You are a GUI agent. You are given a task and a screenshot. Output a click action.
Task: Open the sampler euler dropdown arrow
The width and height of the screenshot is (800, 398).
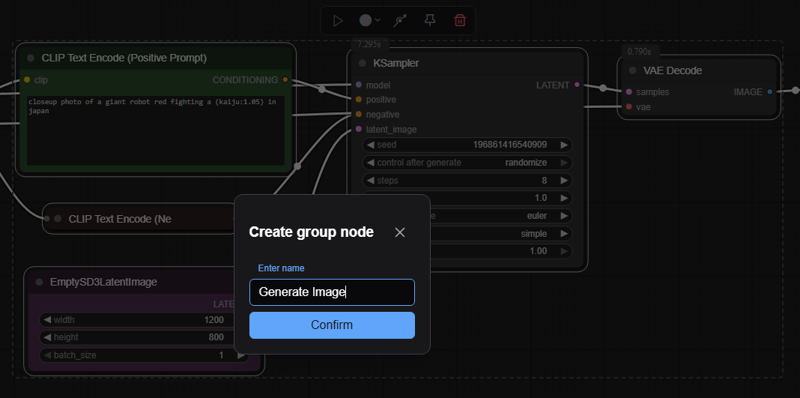(564, 216)
